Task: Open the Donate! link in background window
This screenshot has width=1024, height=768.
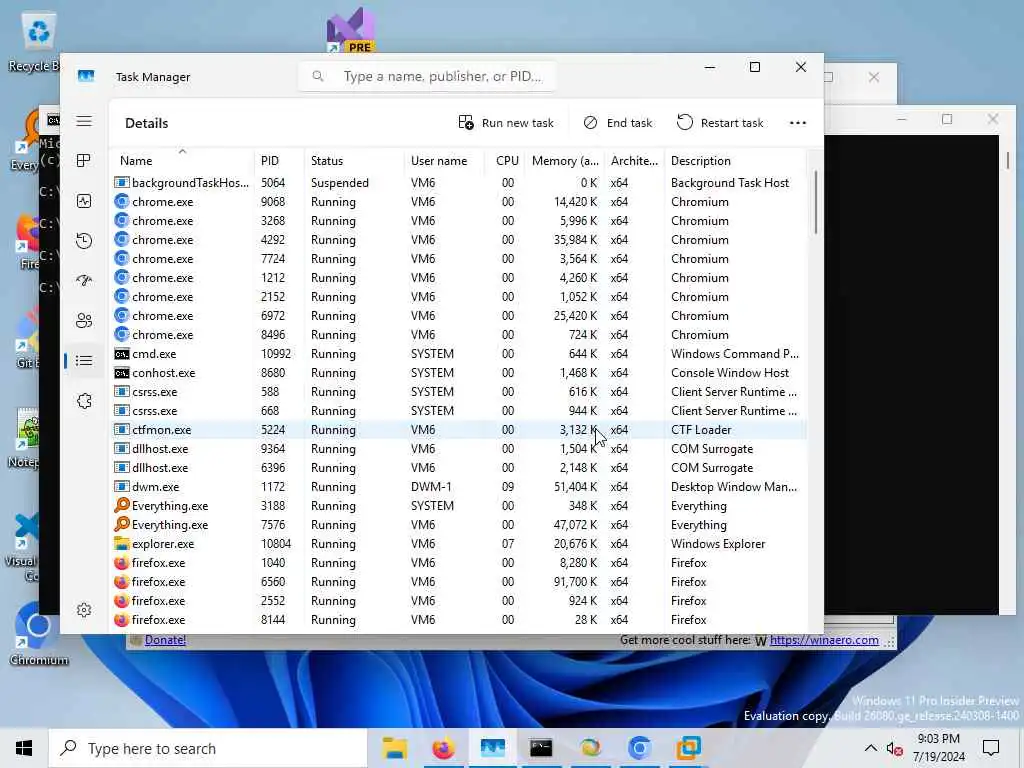Action: [165, 640]
